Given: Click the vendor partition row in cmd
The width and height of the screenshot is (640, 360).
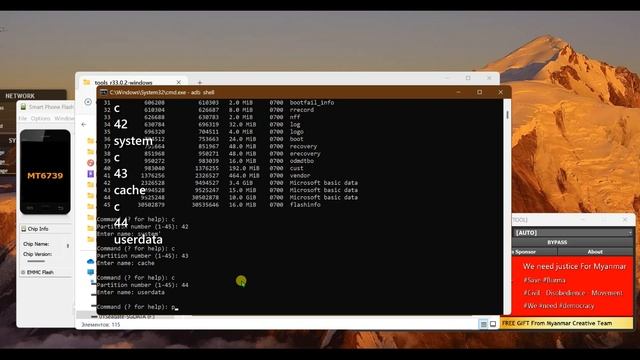Looking at the screenshot, I should click(x=207, y=176).
